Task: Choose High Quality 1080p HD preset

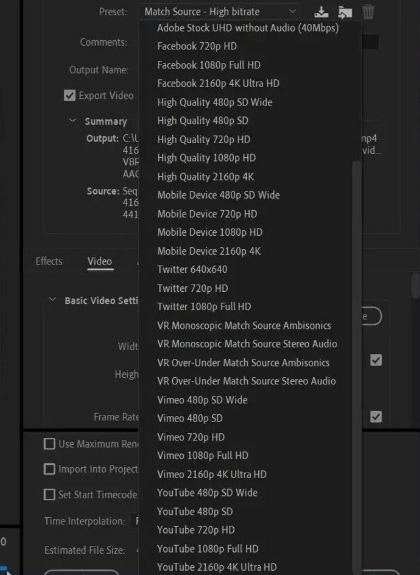Action: (x=207, y=158)
